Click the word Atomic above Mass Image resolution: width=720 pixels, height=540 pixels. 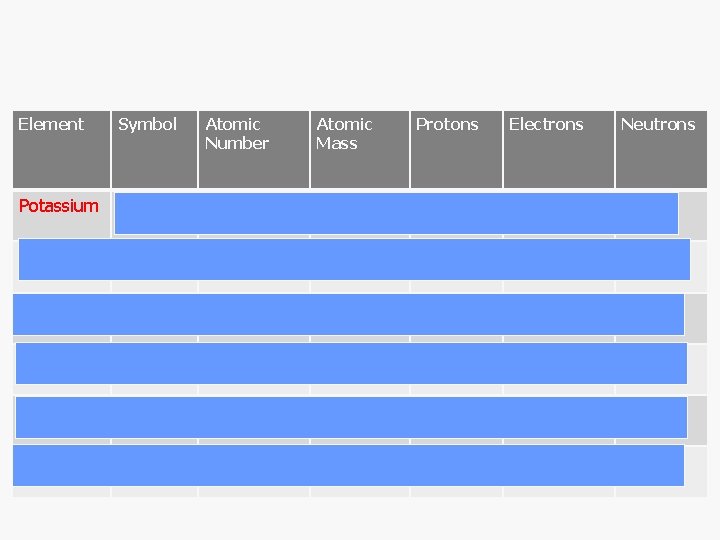coord(344,124)
